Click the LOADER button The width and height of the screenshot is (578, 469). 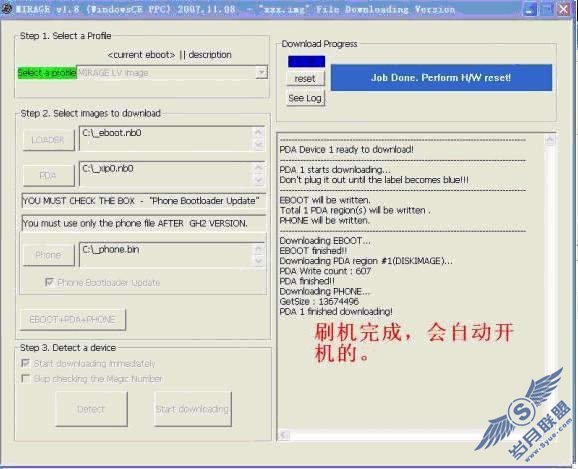tap(48, 140)
